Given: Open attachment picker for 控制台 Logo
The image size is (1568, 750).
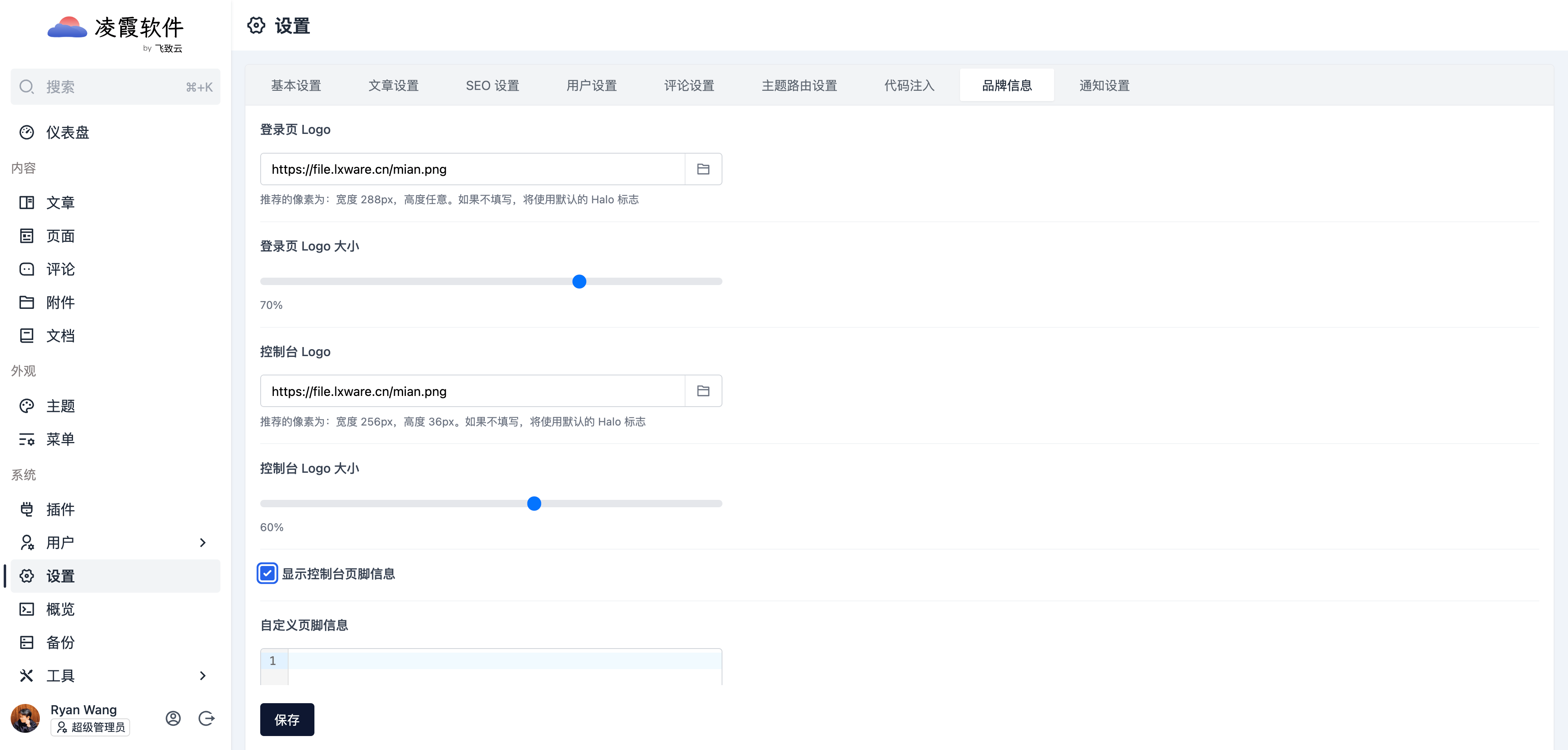Looking at the screenshot, I should pyautogui.click(x=703, y=391).
